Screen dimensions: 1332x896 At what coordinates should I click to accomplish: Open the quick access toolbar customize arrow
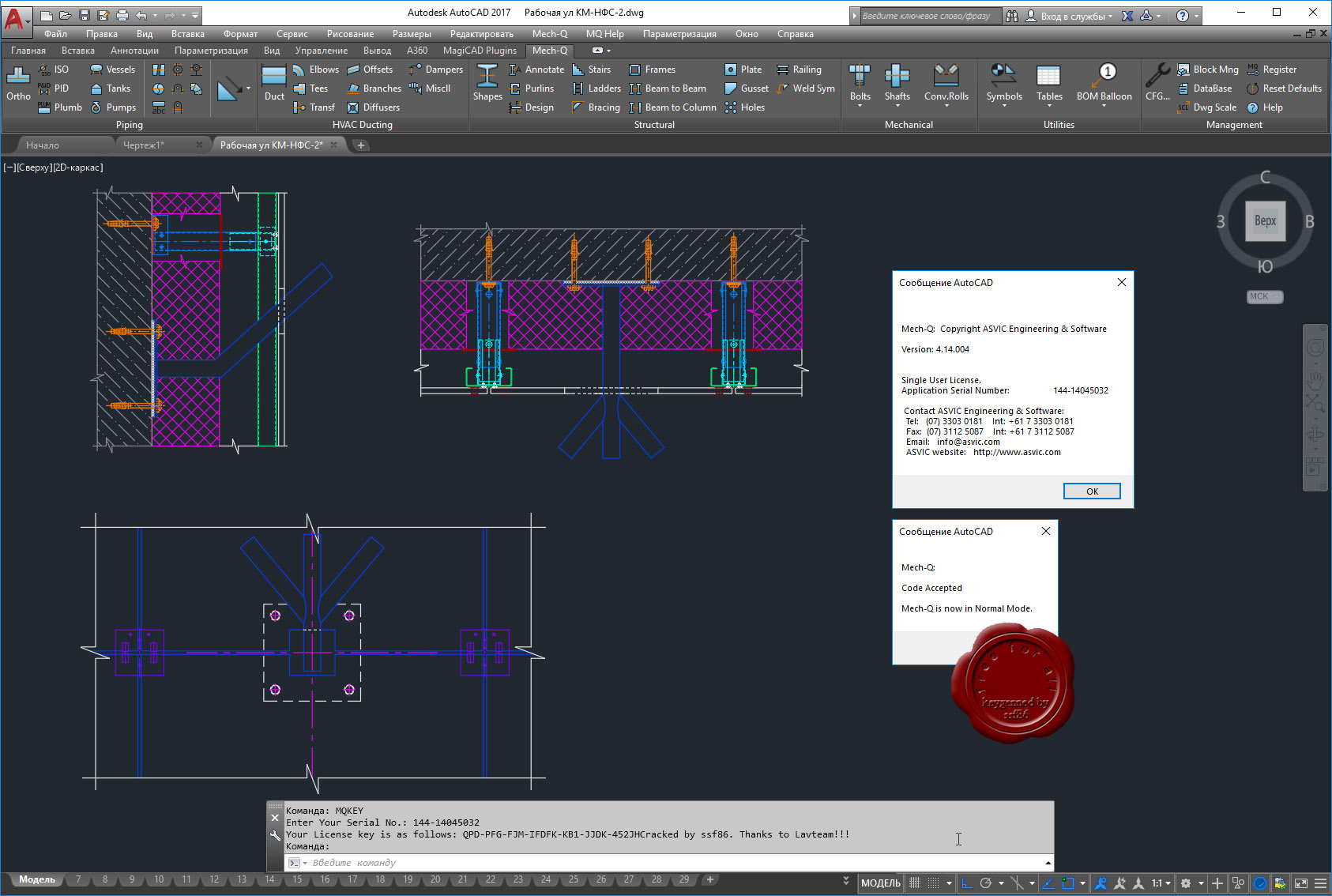click(x=195, y=15)
